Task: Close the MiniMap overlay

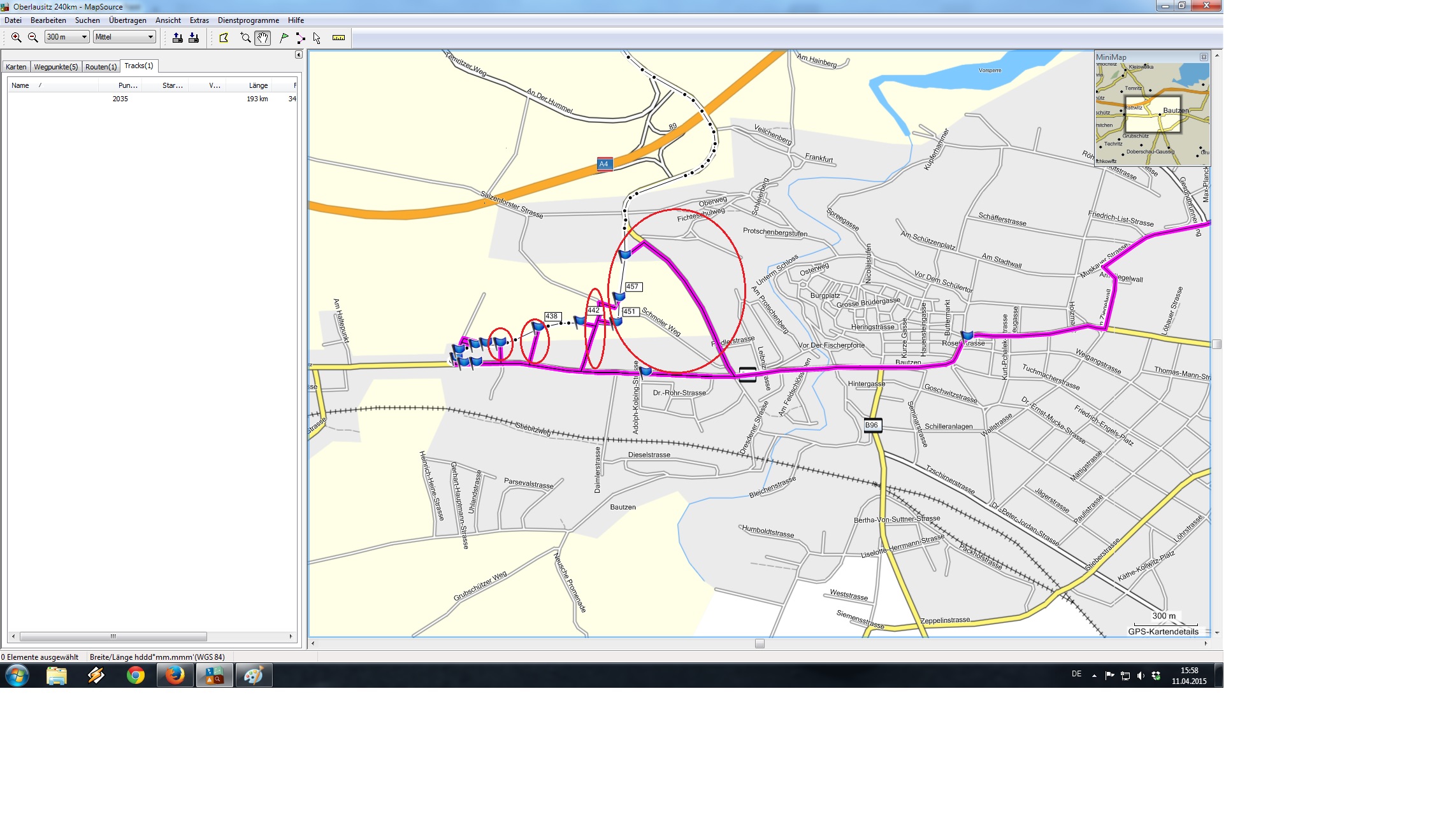Action: pos(1204,57)
